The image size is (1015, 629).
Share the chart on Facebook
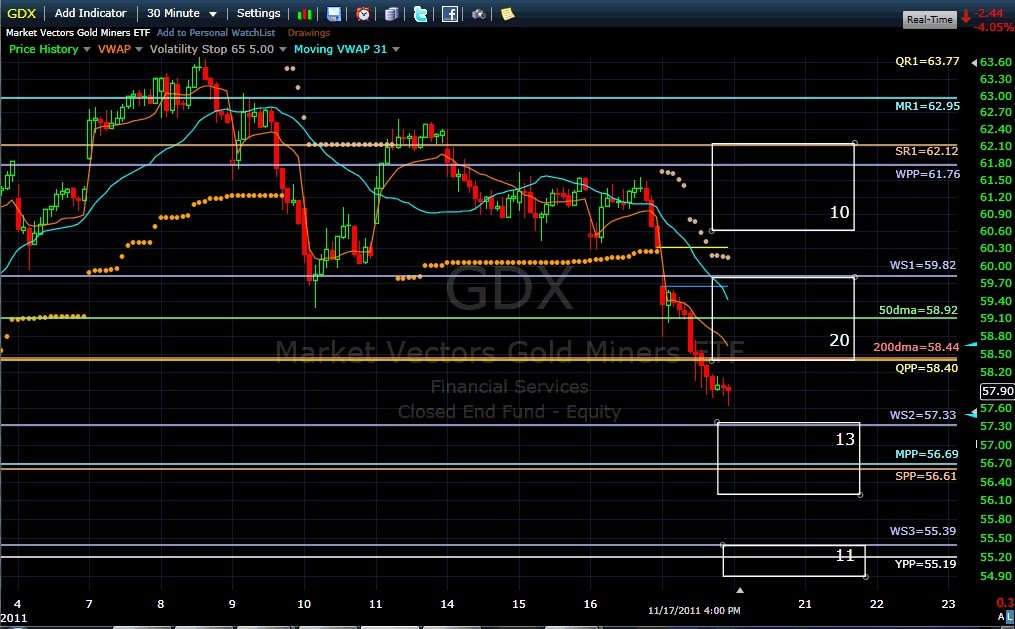point(450,14)
